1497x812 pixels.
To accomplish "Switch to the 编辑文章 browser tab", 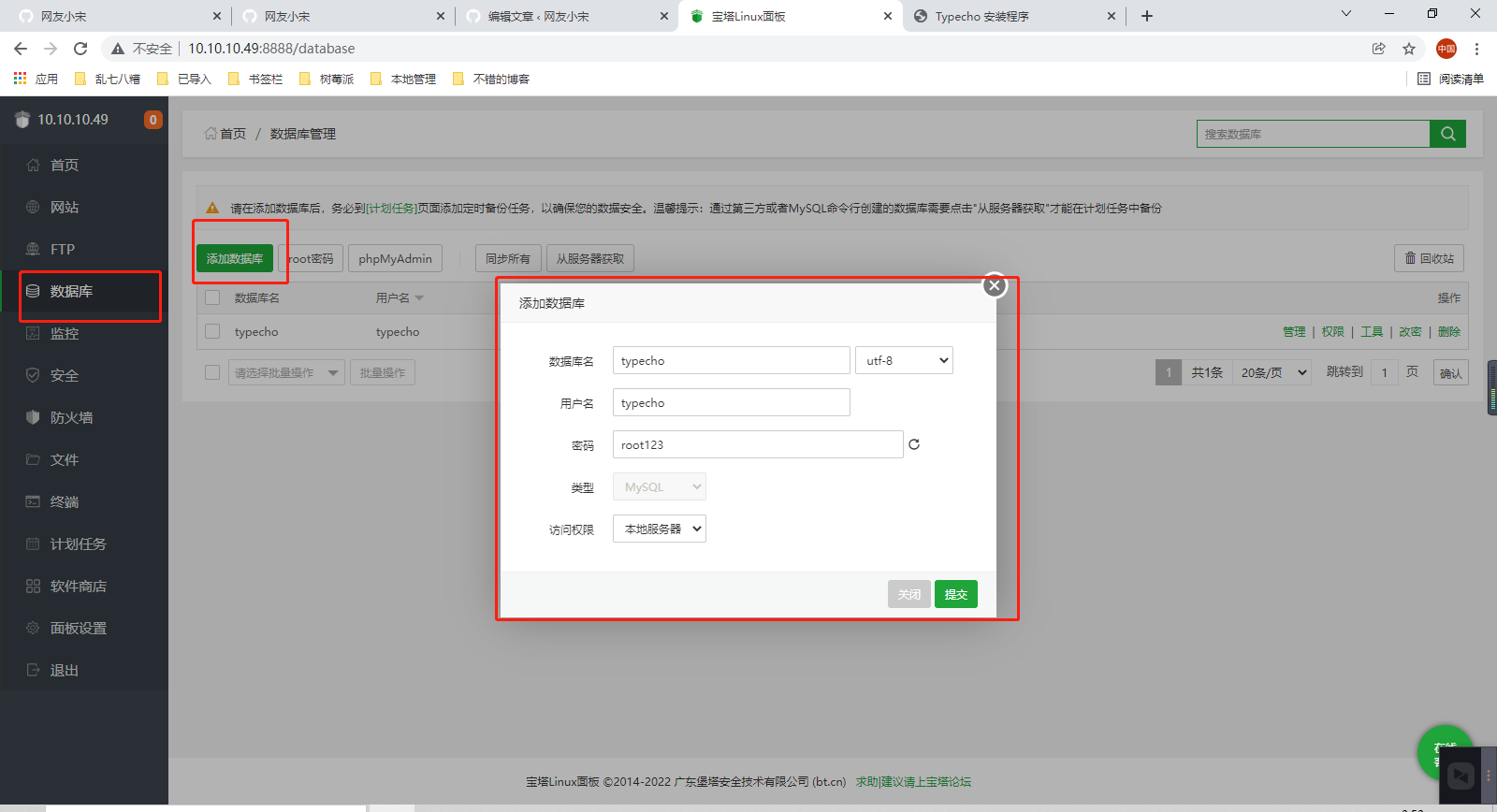I will [567, 16].
